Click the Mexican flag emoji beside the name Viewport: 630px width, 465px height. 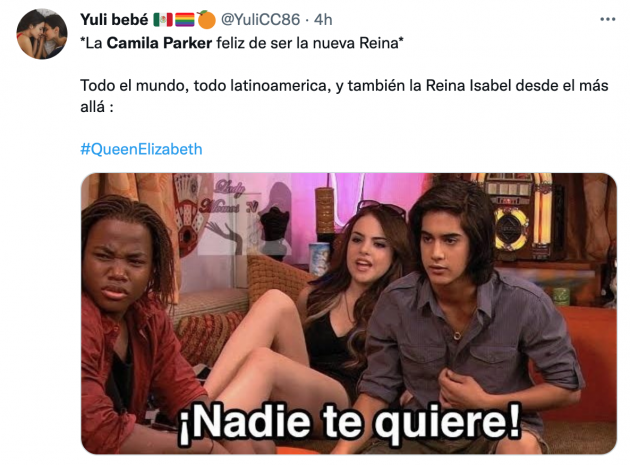tap(163, 20)
